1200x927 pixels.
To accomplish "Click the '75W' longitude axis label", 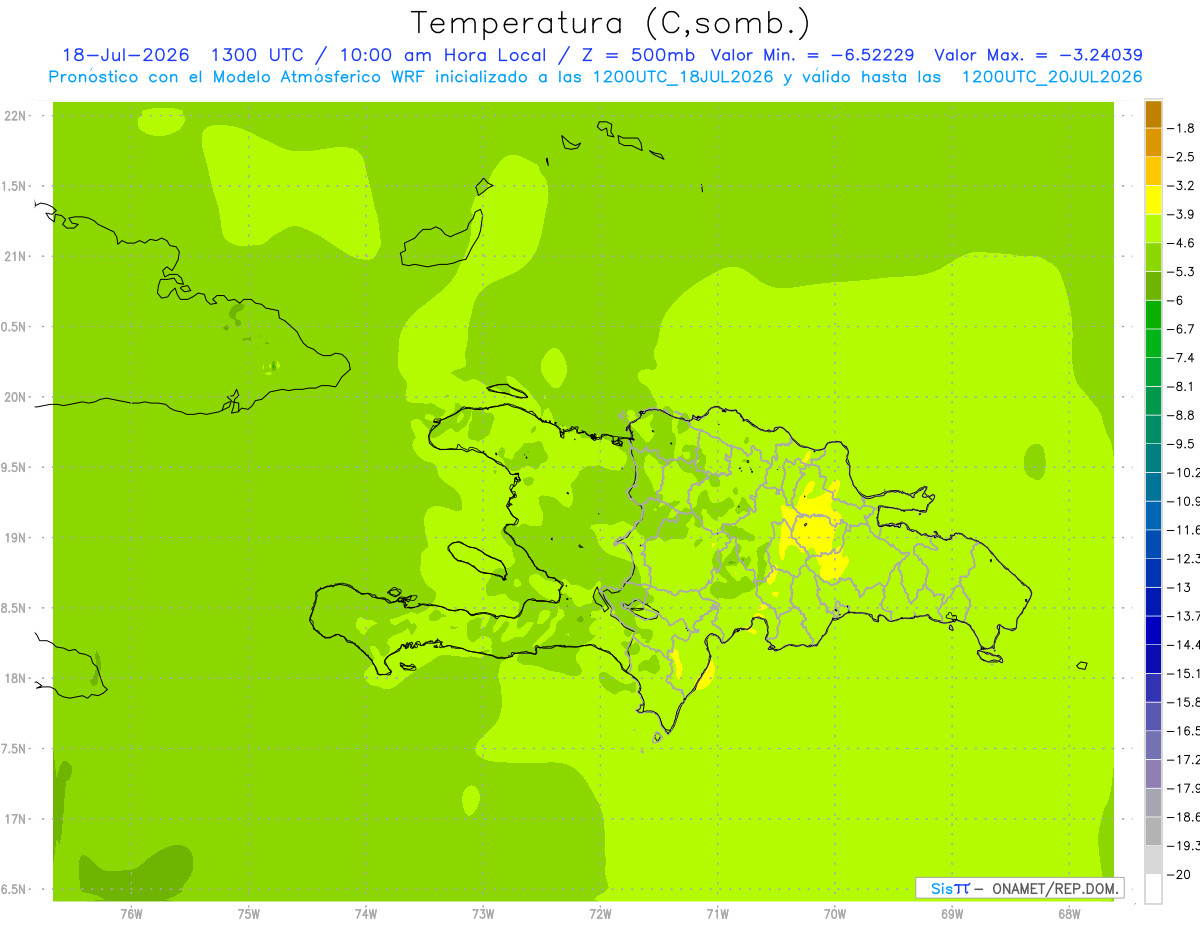I will point(249,914).
